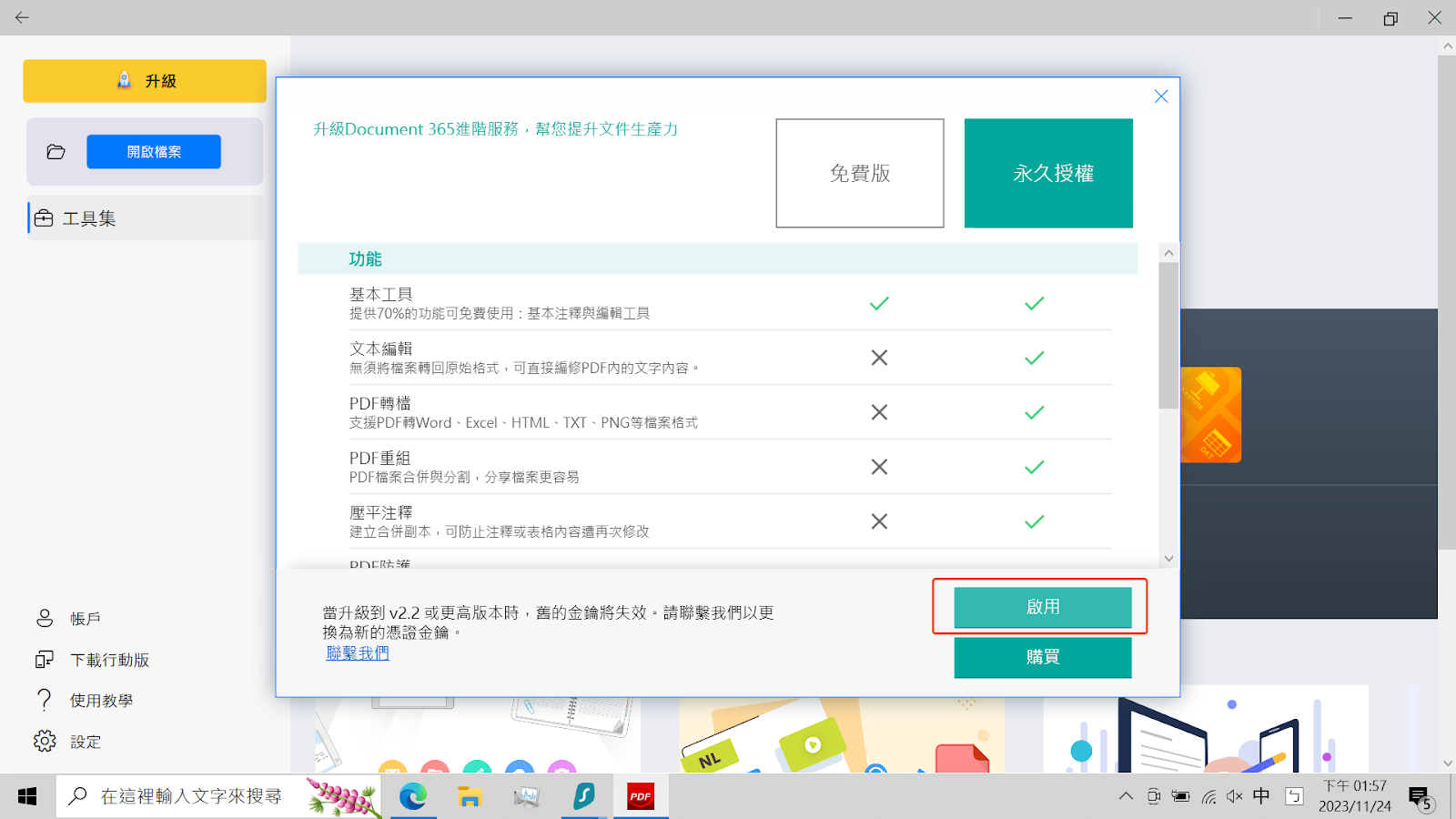
Task: Click the PDF app icon on taskbar
Action: click(641, 796)
